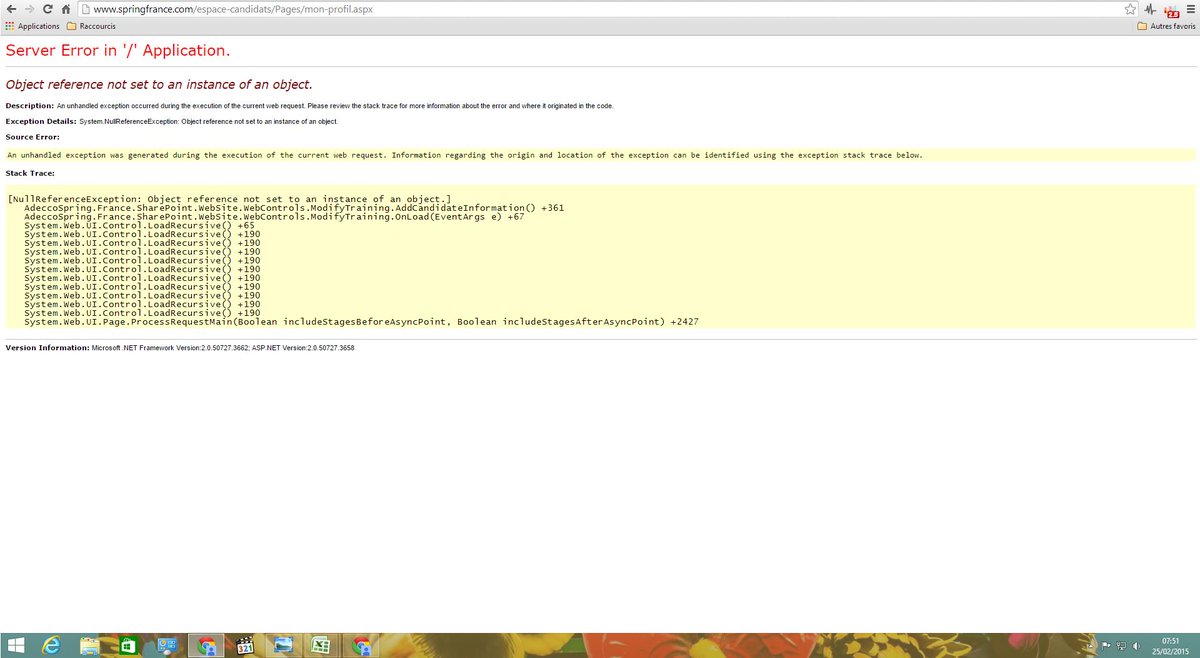
Task: Click the network status icon in the tray
Action: coord(1122,645)
